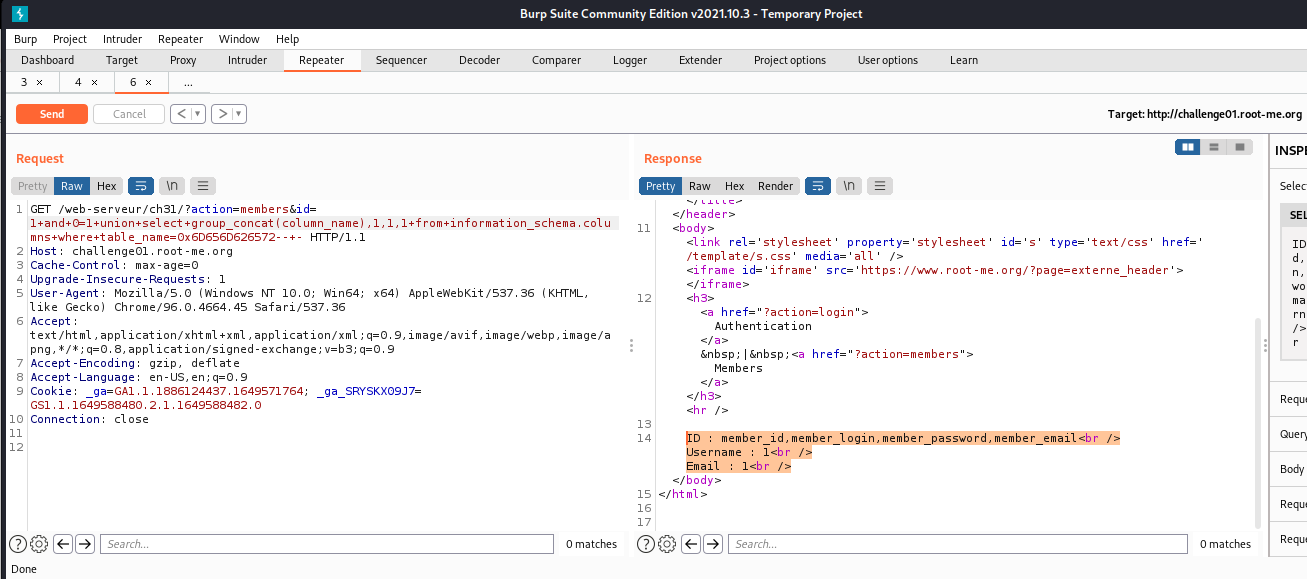Click the Response search input field
This screenshot has width=1307, height=579.
coord(959,544)
